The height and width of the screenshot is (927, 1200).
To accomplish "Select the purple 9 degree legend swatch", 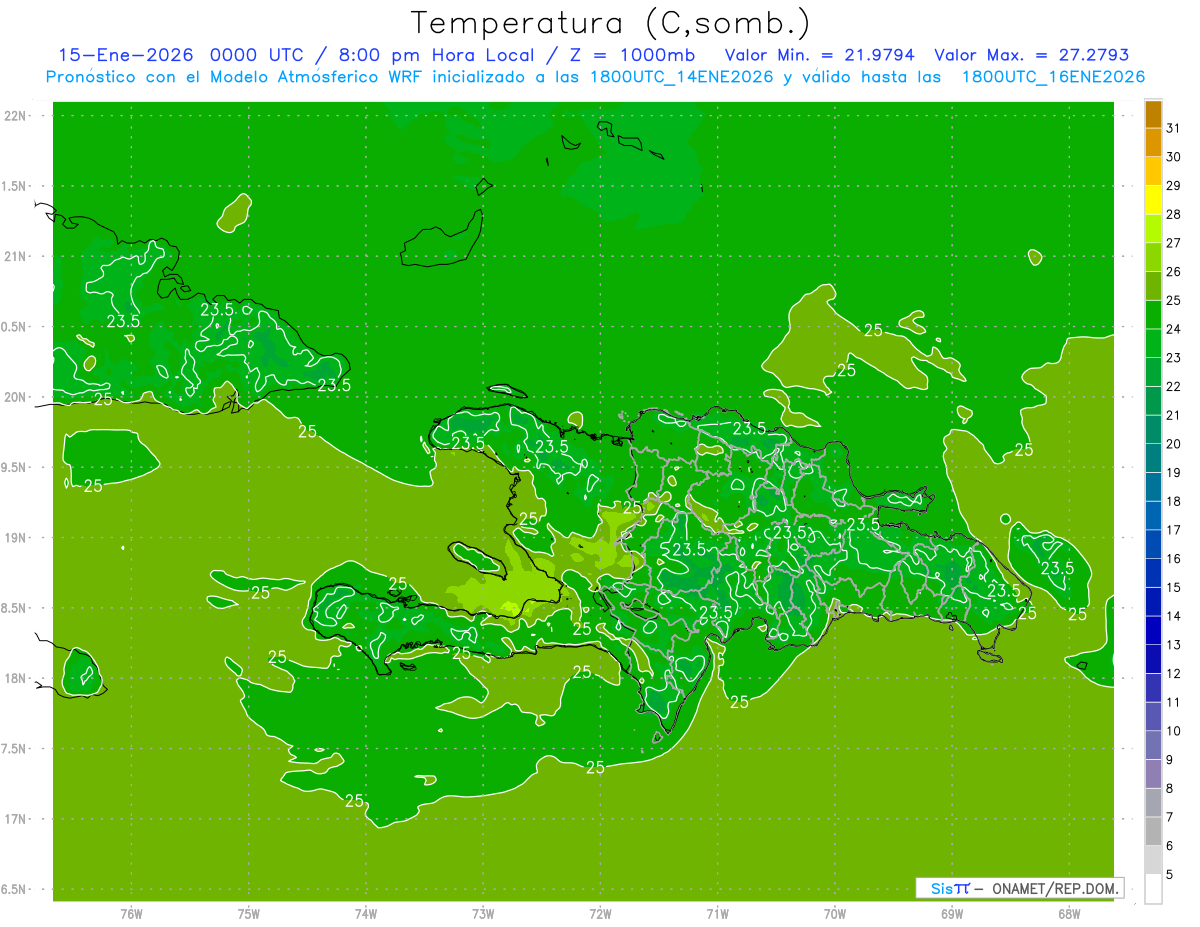I will point(1153,746).
